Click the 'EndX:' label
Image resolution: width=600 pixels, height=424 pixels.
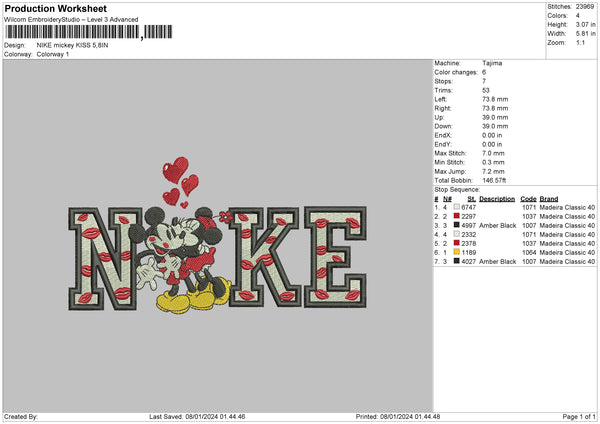tap(443, 135)
